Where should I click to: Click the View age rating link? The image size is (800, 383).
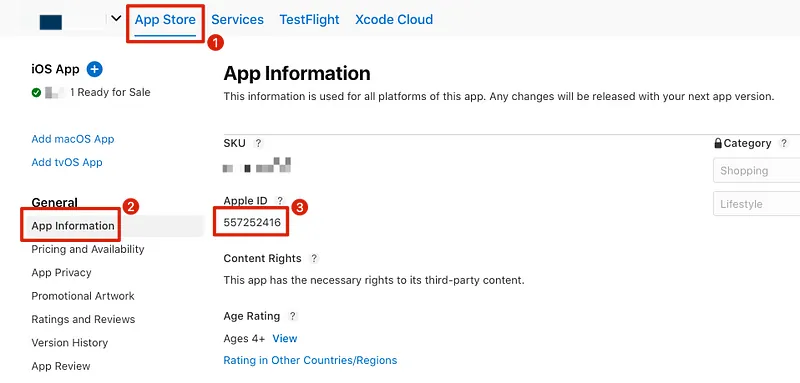coord(285,339)
